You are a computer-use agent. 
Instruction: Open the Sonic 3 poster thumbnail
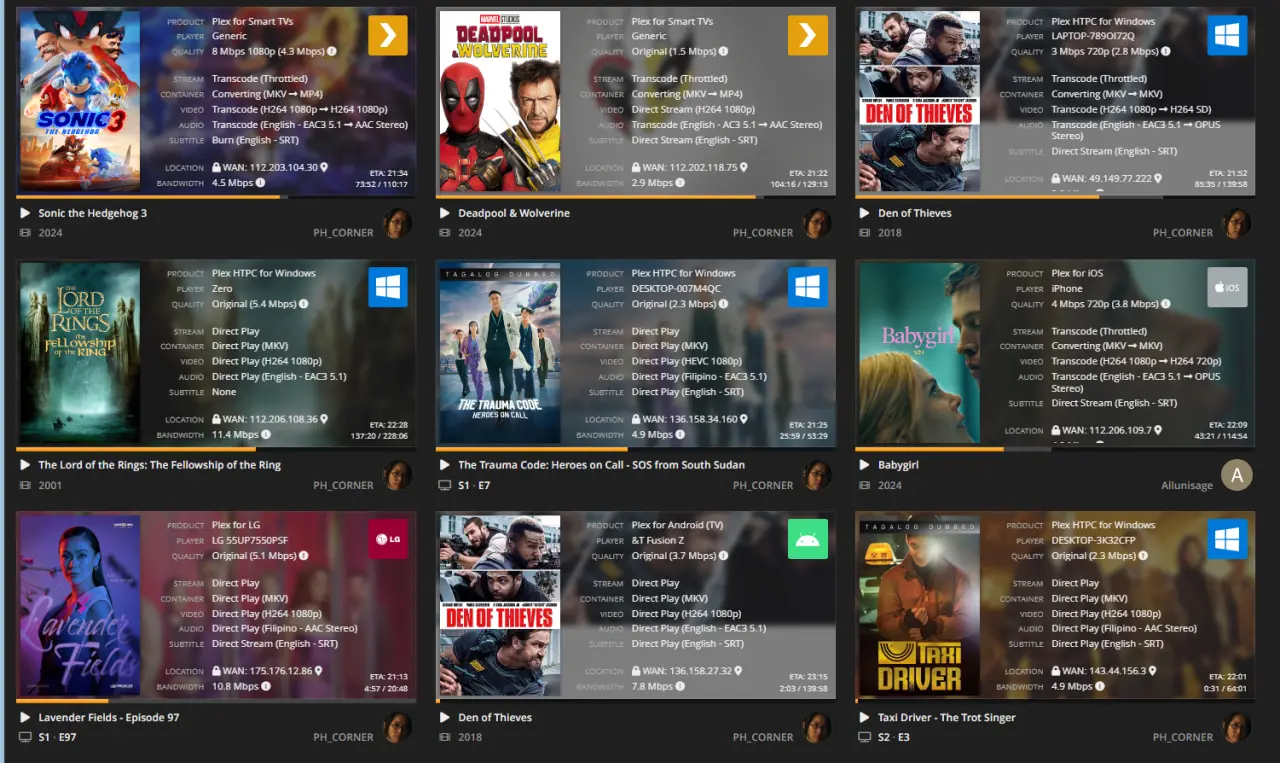tap(80, 101)
